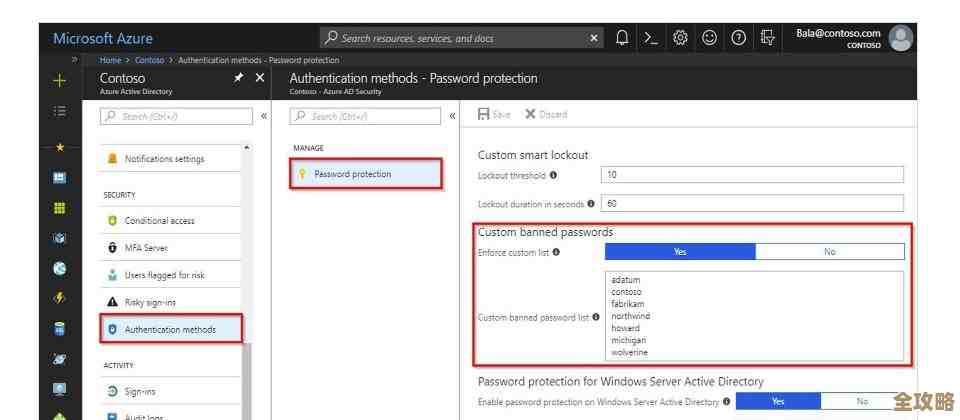Collapse the Password protection menu chevron
This screenshot has width=960, height=420.
point(452,116)
